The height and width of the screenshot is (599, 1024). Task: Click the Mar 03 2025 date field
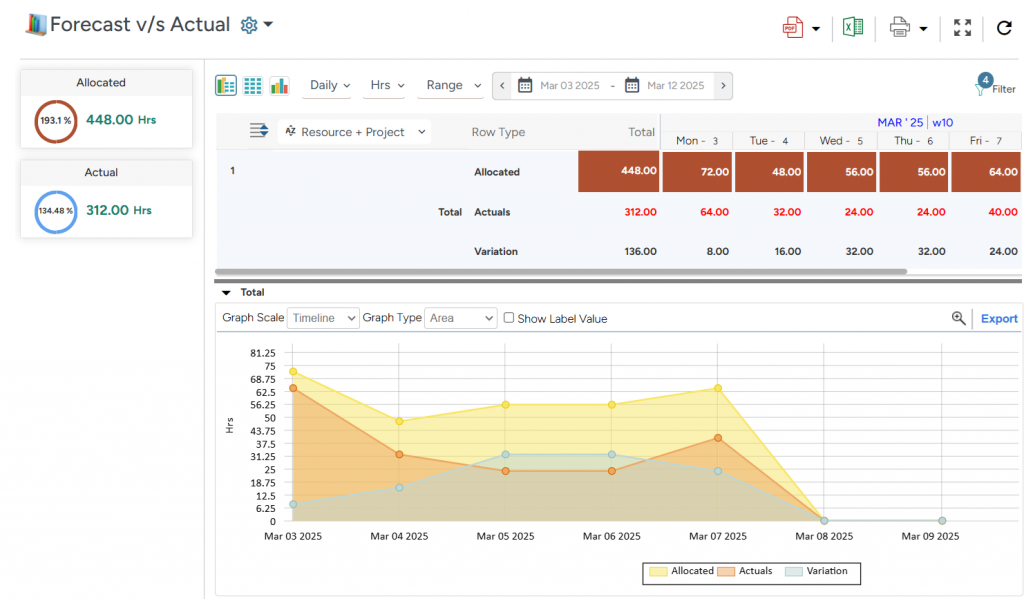click(x=568, y=86)
